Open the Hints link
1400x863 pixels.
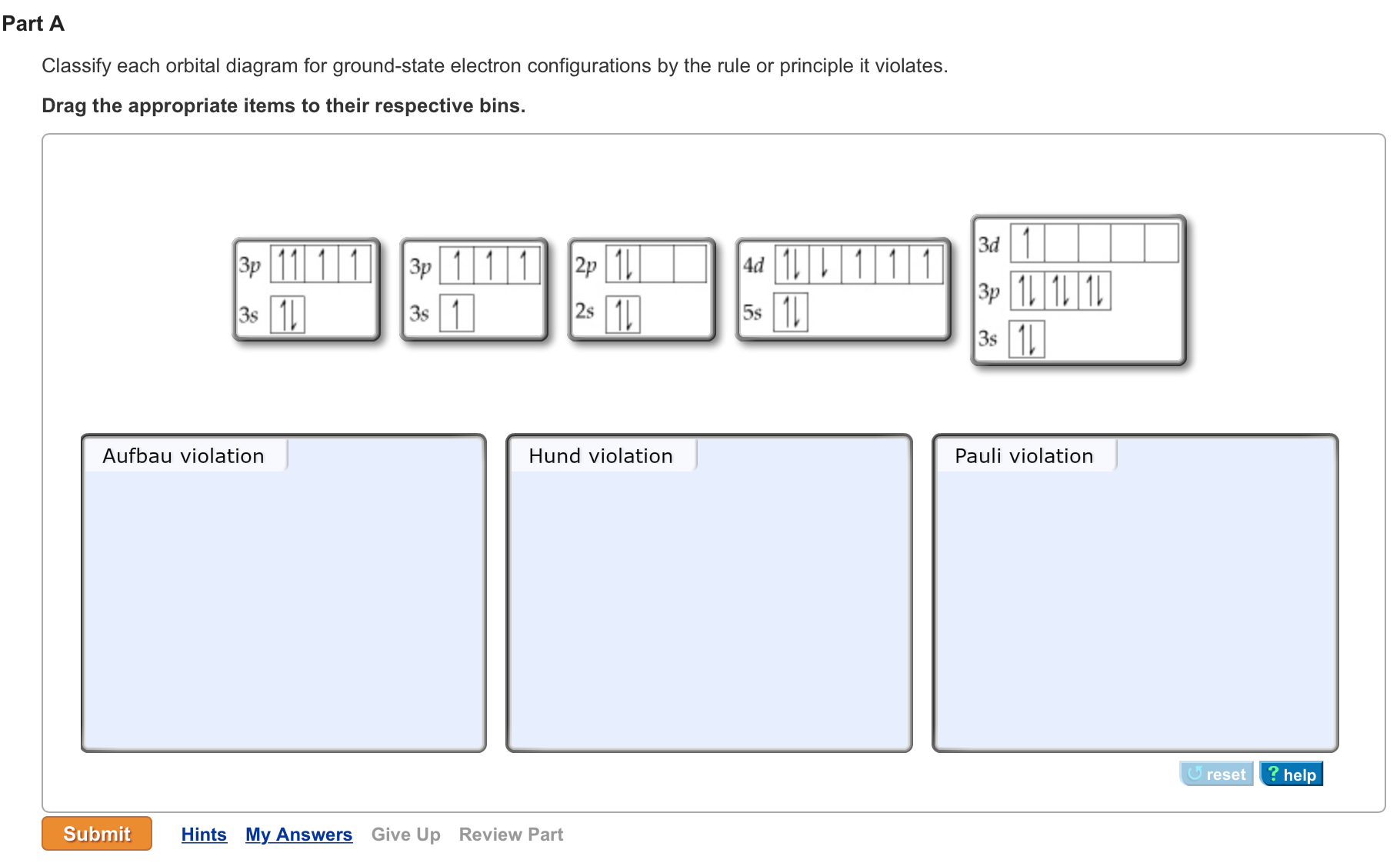[204, 835]
